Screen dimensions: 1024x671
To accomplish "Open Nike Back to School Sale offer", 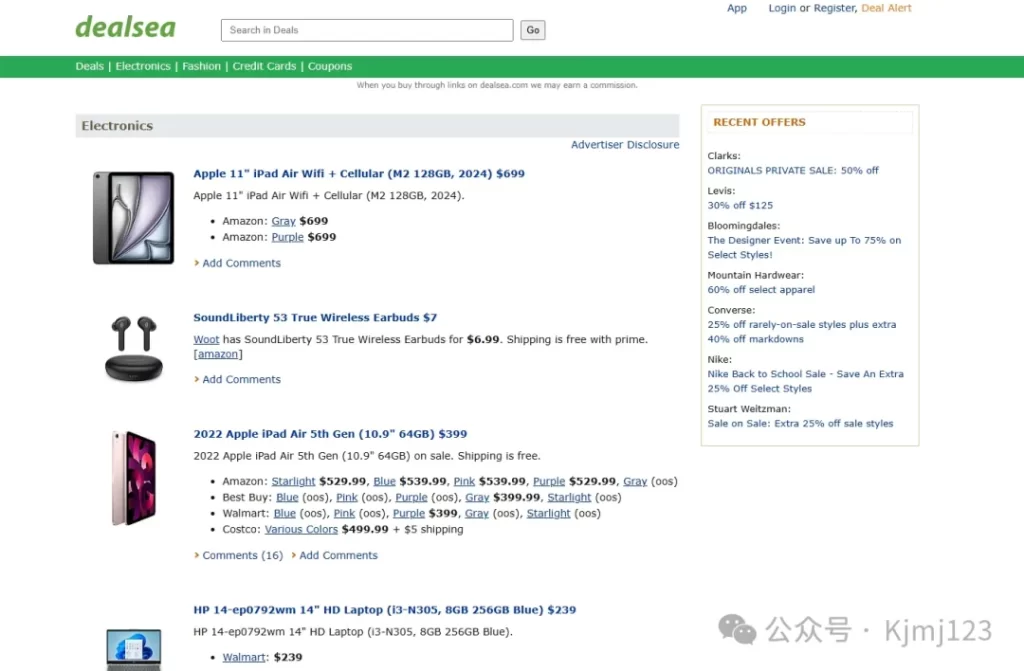I will [x=805, y=381].
